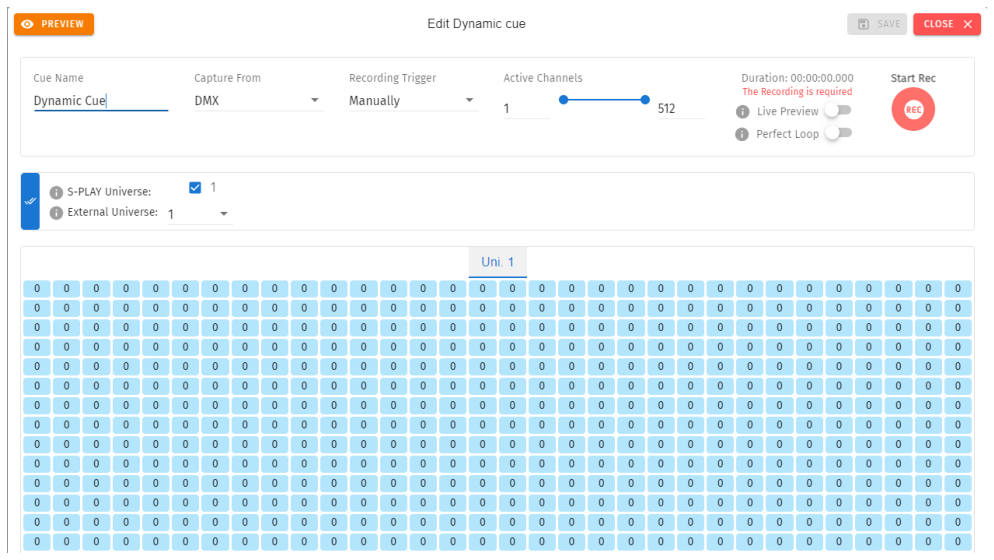Click the blue select-all double-check icon
The image size is (994, 560).
[x=30, y=201]
